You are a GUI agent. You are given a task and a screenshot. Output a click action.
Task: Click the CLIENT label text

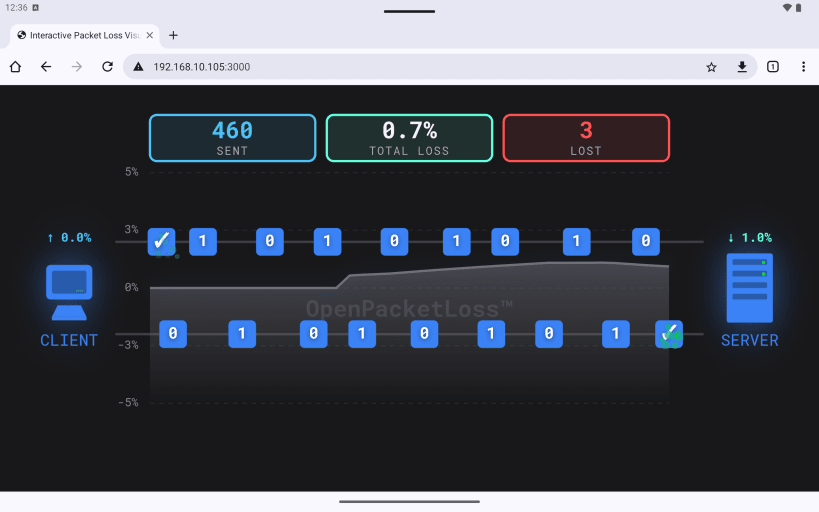tap(69, 341)
